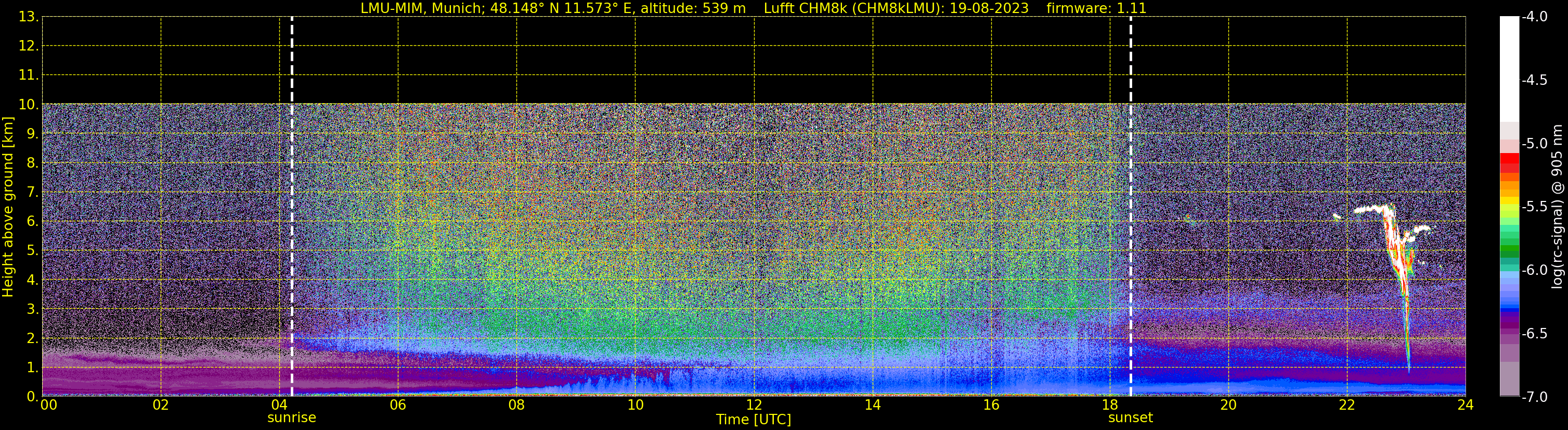
Task: Click colorbar tick label '-4.0'
Action: (1535, 17)
